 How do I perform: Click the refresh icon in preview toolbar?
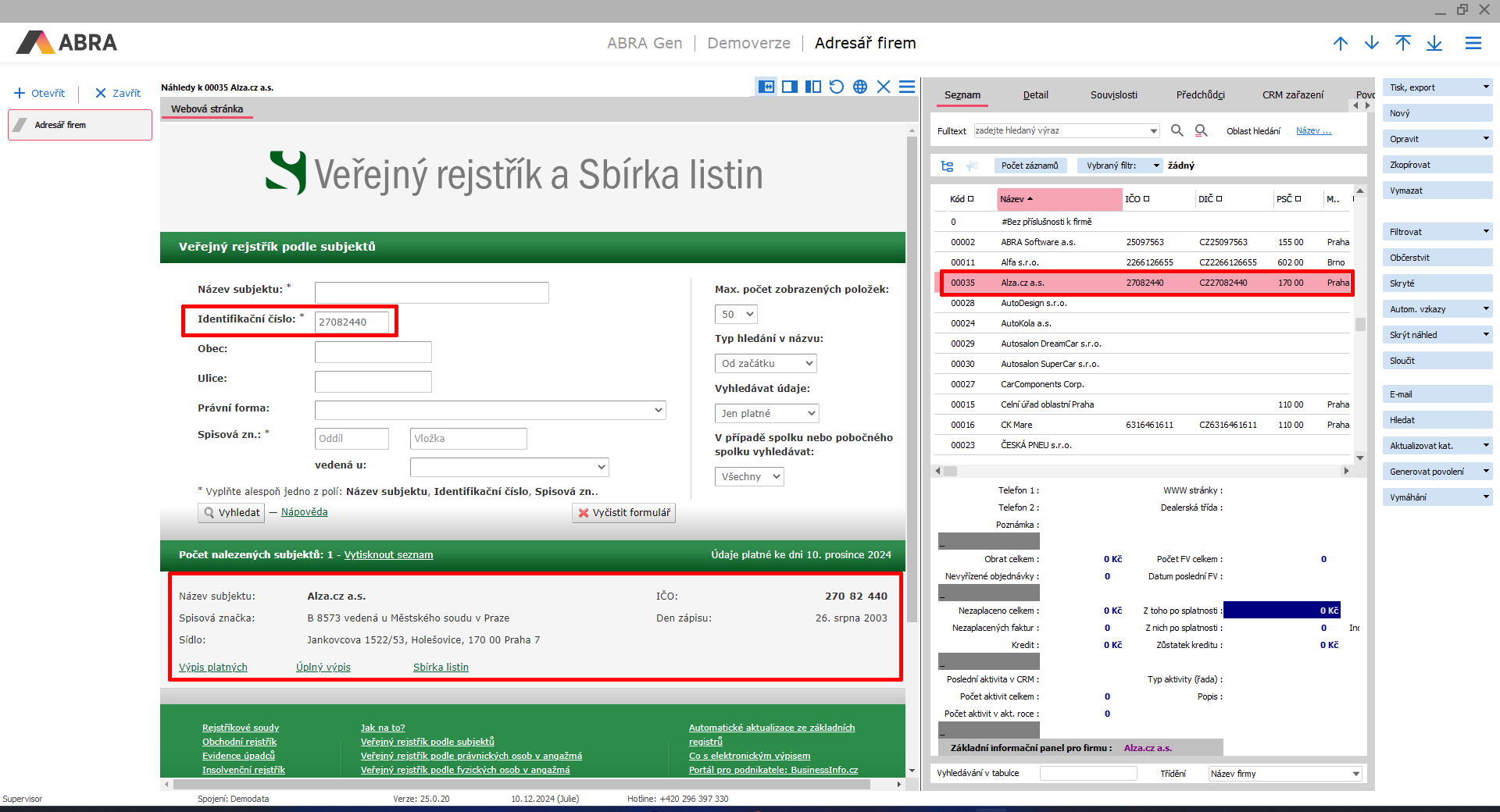(836, 87)
